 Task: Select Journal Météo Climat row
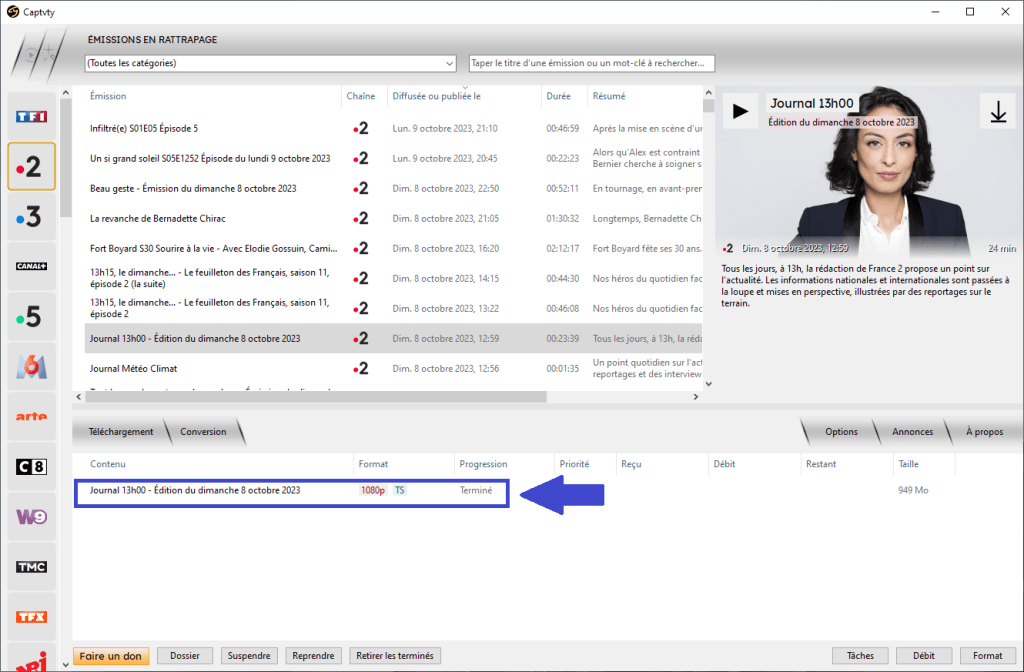pos(393,369)
